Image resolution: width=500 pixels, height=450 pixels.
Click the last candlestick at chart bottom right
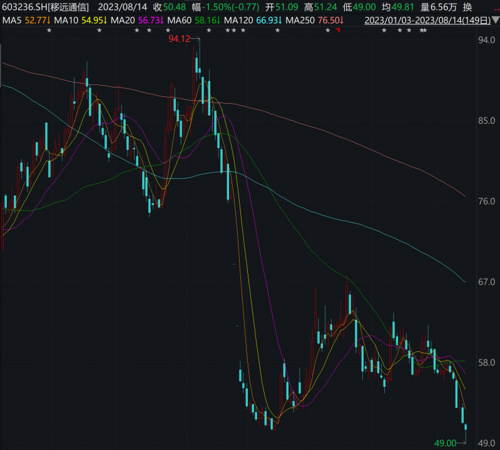(465, 427)
